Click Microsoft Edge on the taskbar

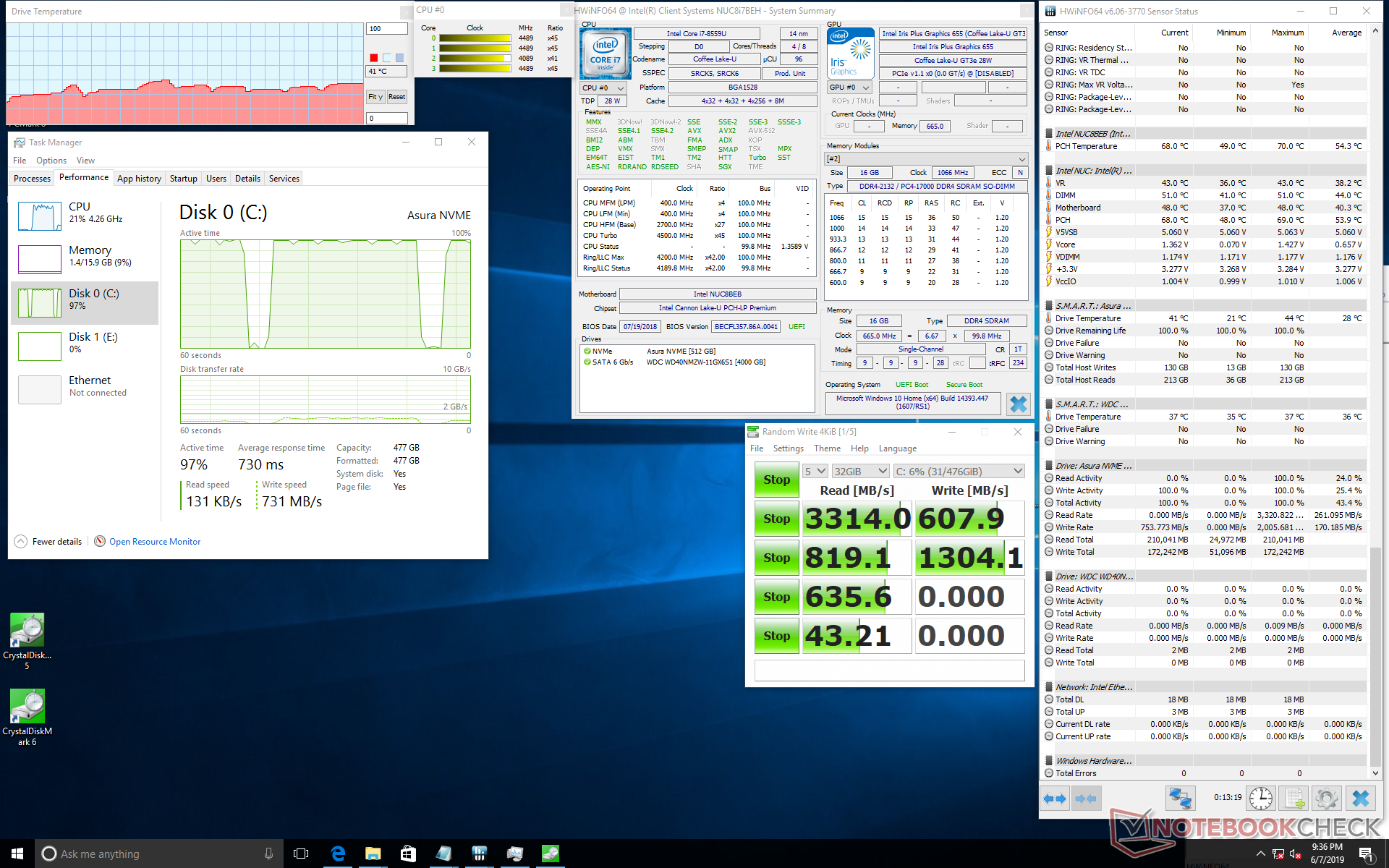338,854
